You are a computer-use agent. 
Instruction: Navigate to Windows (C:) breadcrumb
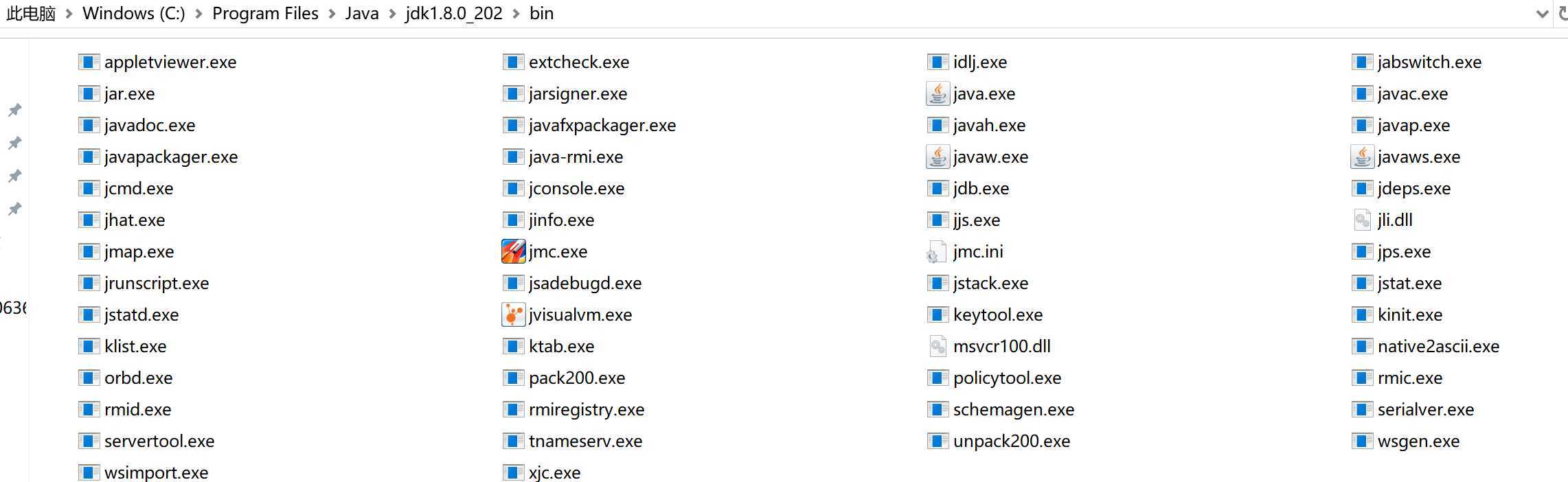(134, 13)
